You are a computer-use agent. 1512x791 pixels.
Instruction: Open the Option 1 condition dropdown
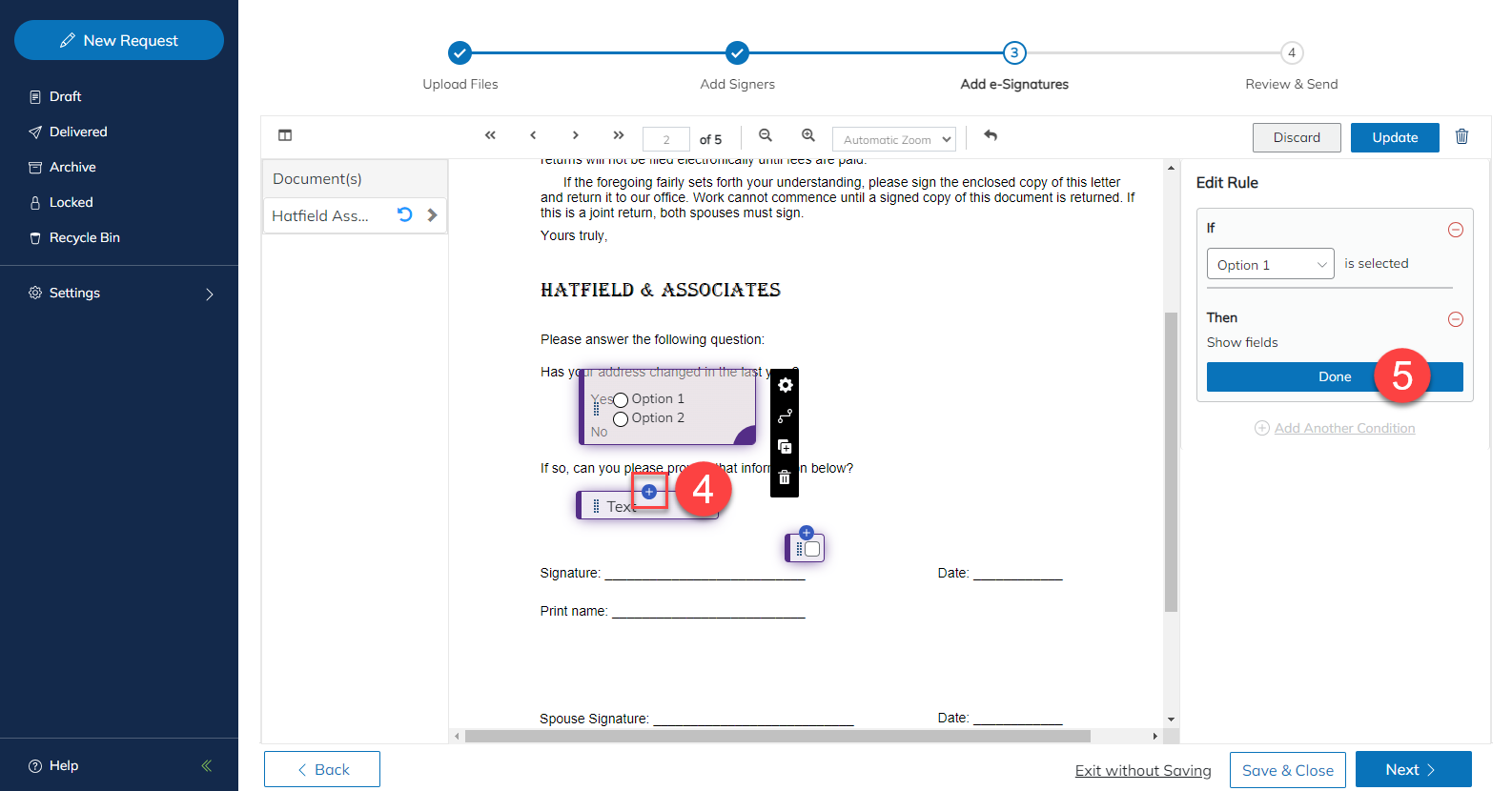(1270, 265)
